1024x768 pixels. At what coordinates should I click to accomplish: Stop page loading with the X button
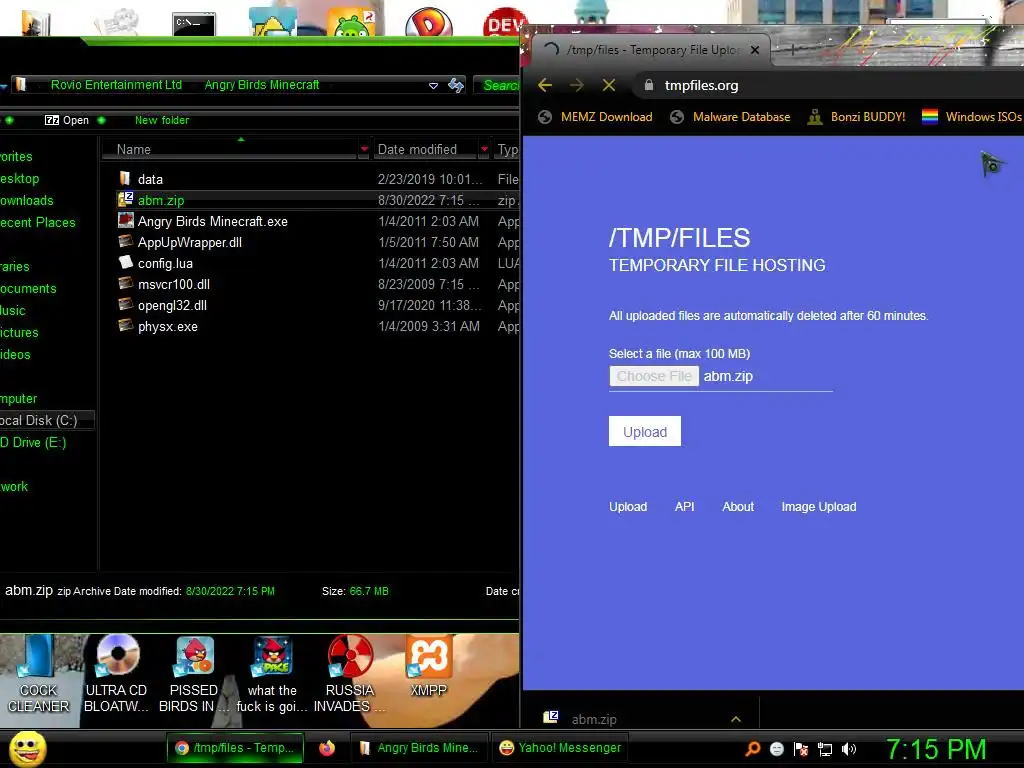pyautogui.click(x=609, y=85)
